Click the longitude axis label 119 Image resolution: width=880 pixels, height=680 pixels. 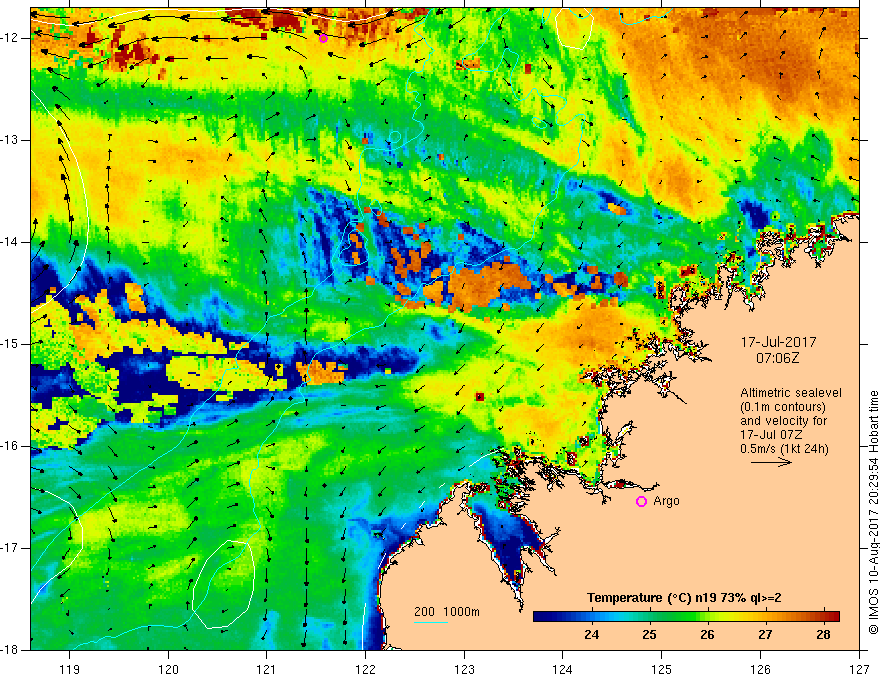click(70, 669)
